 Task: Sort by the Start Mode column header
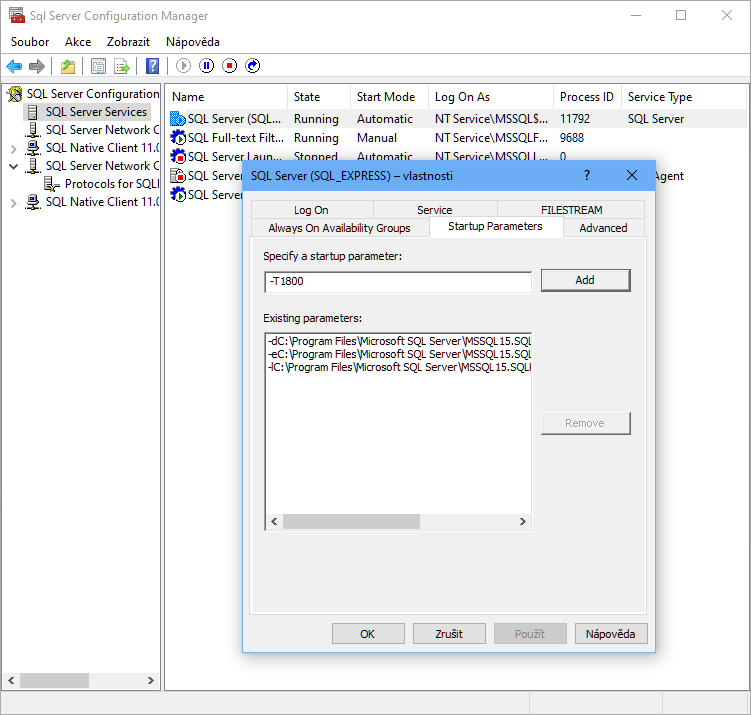[389, 97]
